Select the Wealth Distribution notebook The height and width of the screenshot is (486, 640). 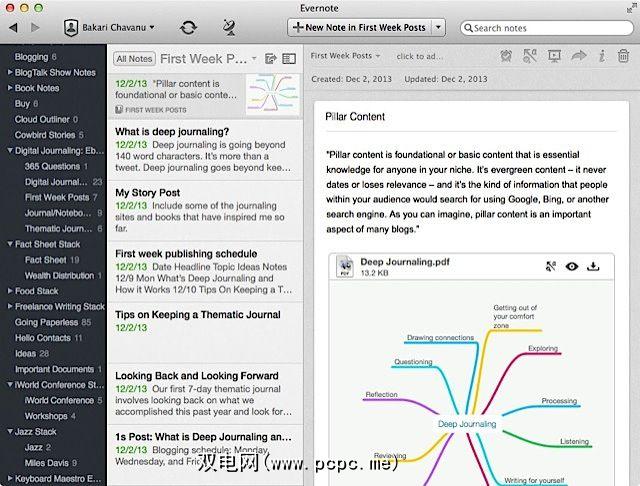point(63,275)
